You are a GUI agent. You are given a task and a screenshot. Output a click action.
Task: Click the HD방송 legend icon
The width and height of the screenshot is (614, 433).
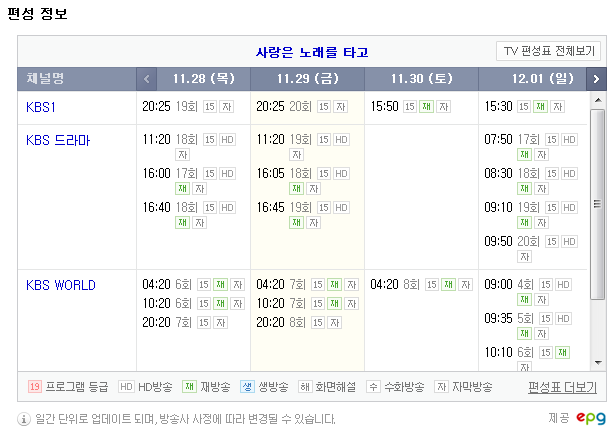[x=126, y=387]
